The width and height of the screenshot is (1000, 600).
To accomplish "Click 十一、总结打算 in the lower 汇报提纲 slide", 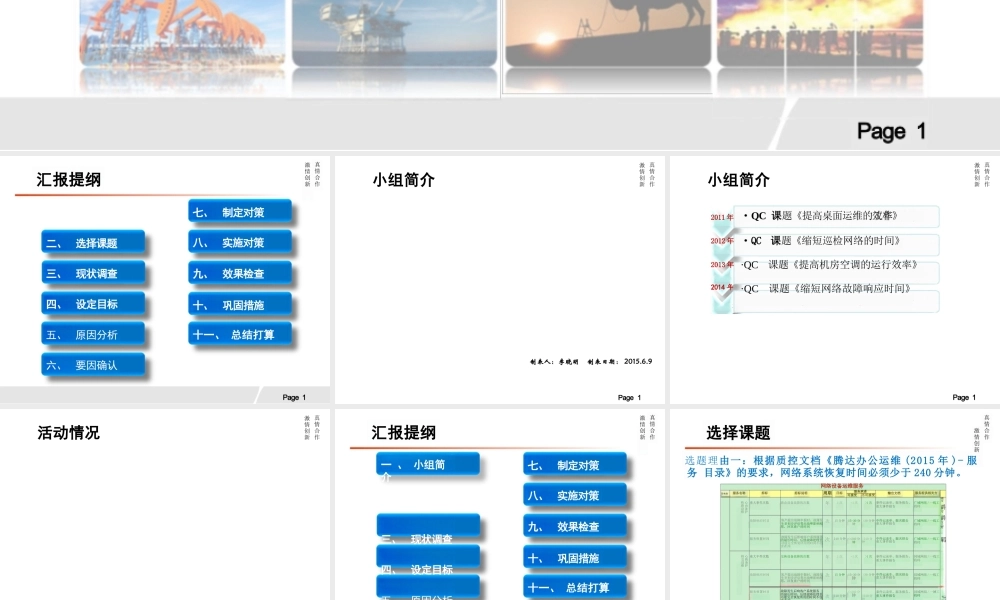I will 575,587.
